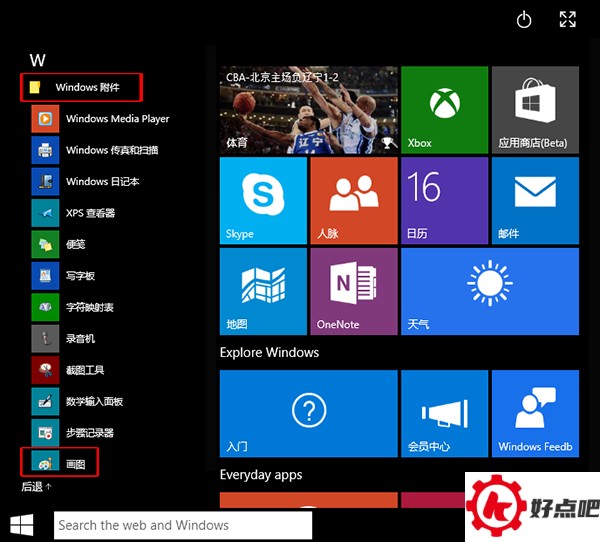Open the 天气 weather tile
The width and height of the screenshot is (600, 542).
pos(490,291)
